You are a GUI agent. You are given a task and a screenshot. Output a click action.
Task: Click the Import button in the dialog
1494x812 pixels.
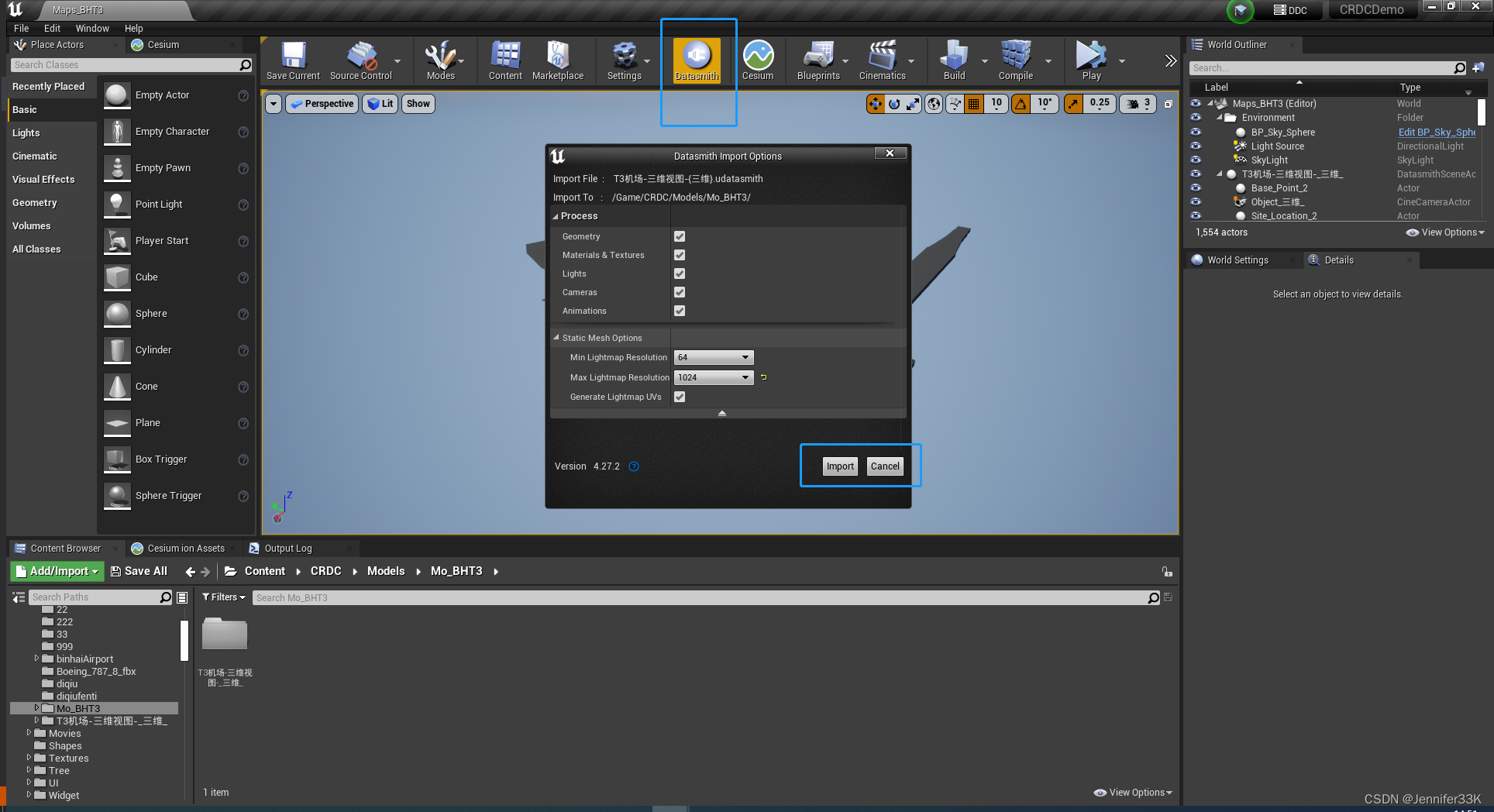[839, 466]
